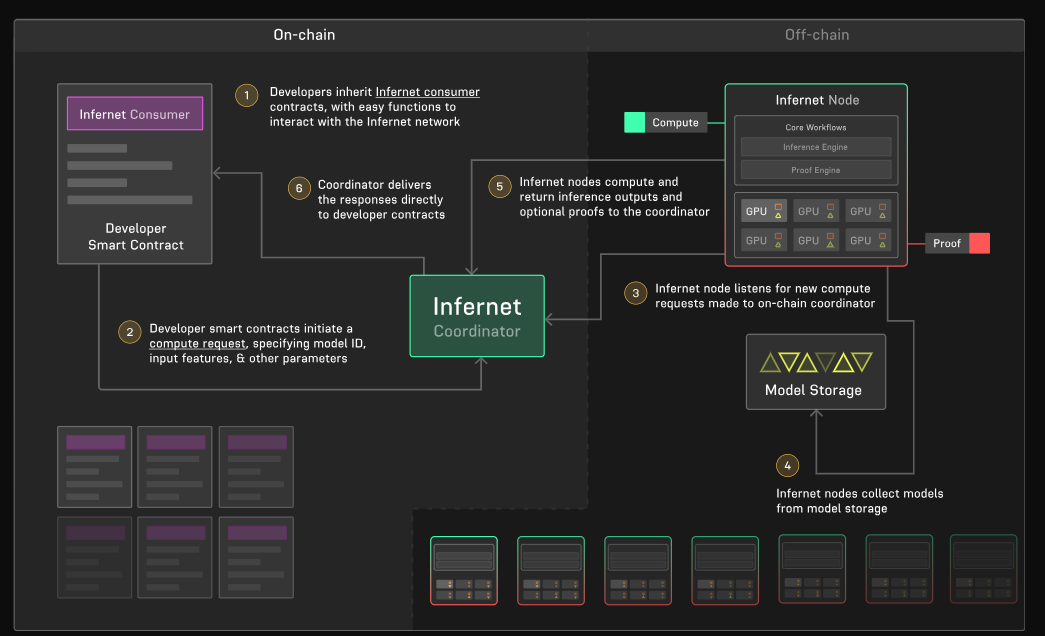
Task: Open the underlined Infernet consumer link
Action: pos(427,92)
